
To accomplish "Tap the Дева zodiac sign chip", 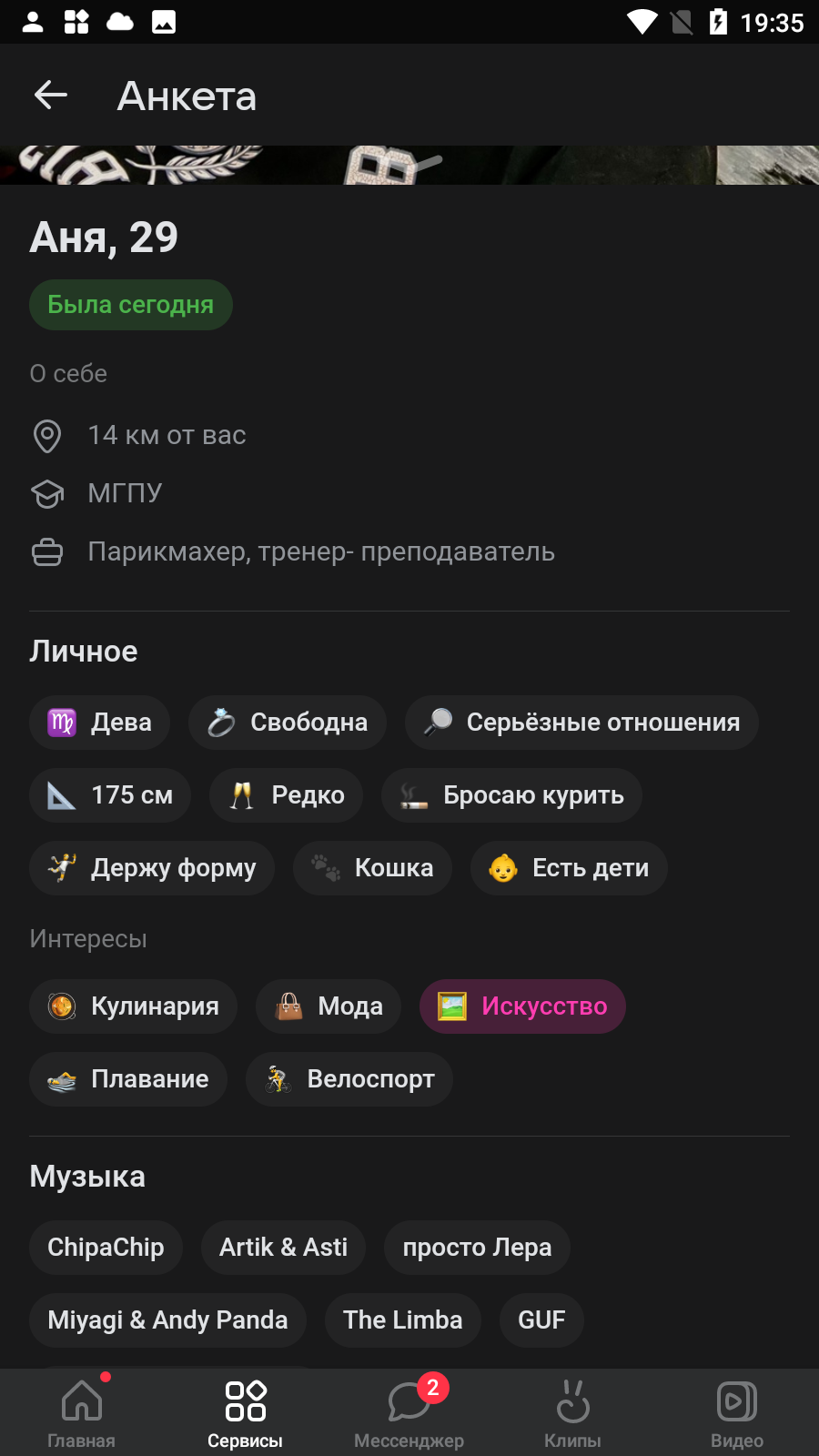I will pyautogui.click(x=99, y=723).
